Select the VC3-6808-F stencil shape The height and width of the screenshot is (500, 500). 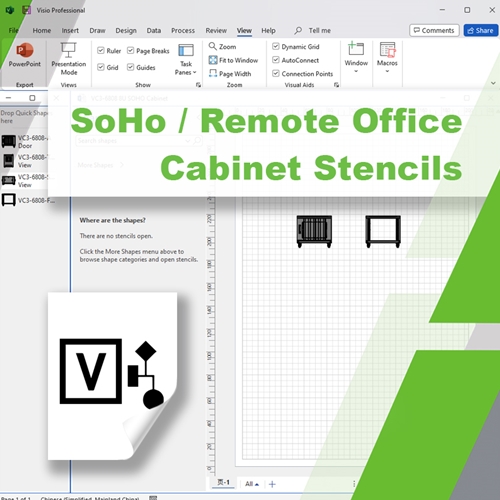pos(28,200)
